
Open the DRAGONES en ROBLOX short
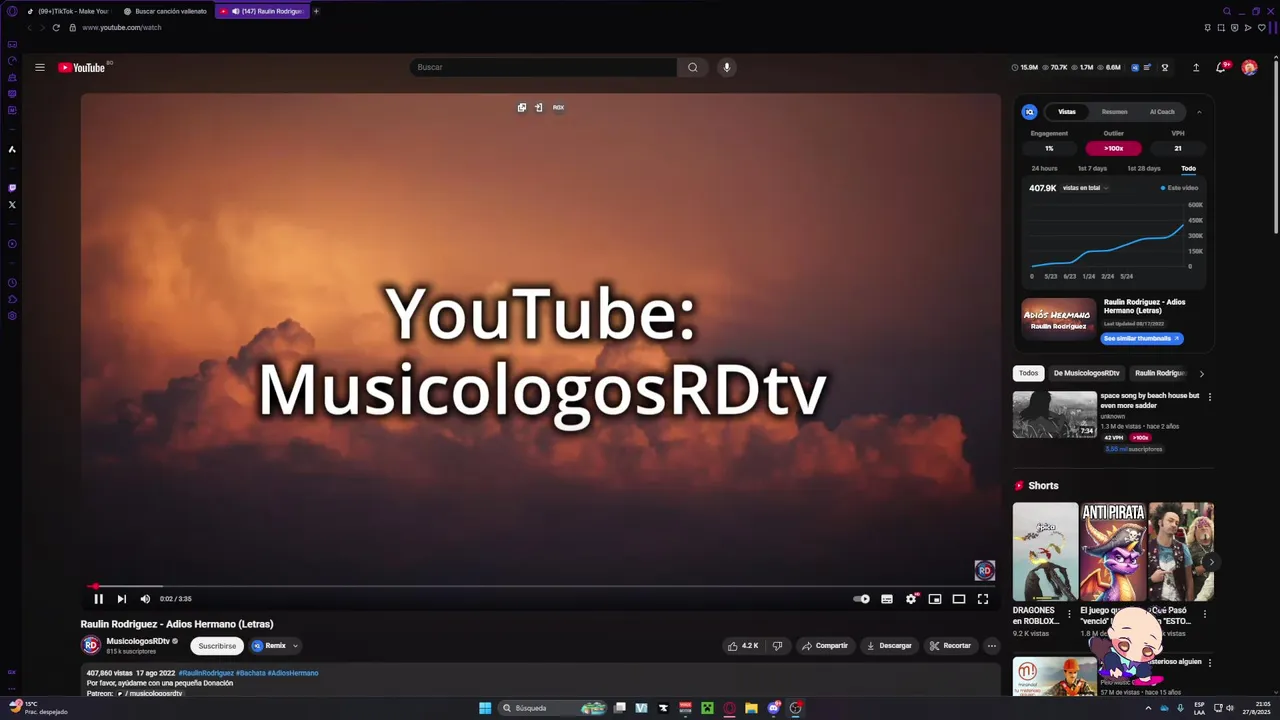1045,552
